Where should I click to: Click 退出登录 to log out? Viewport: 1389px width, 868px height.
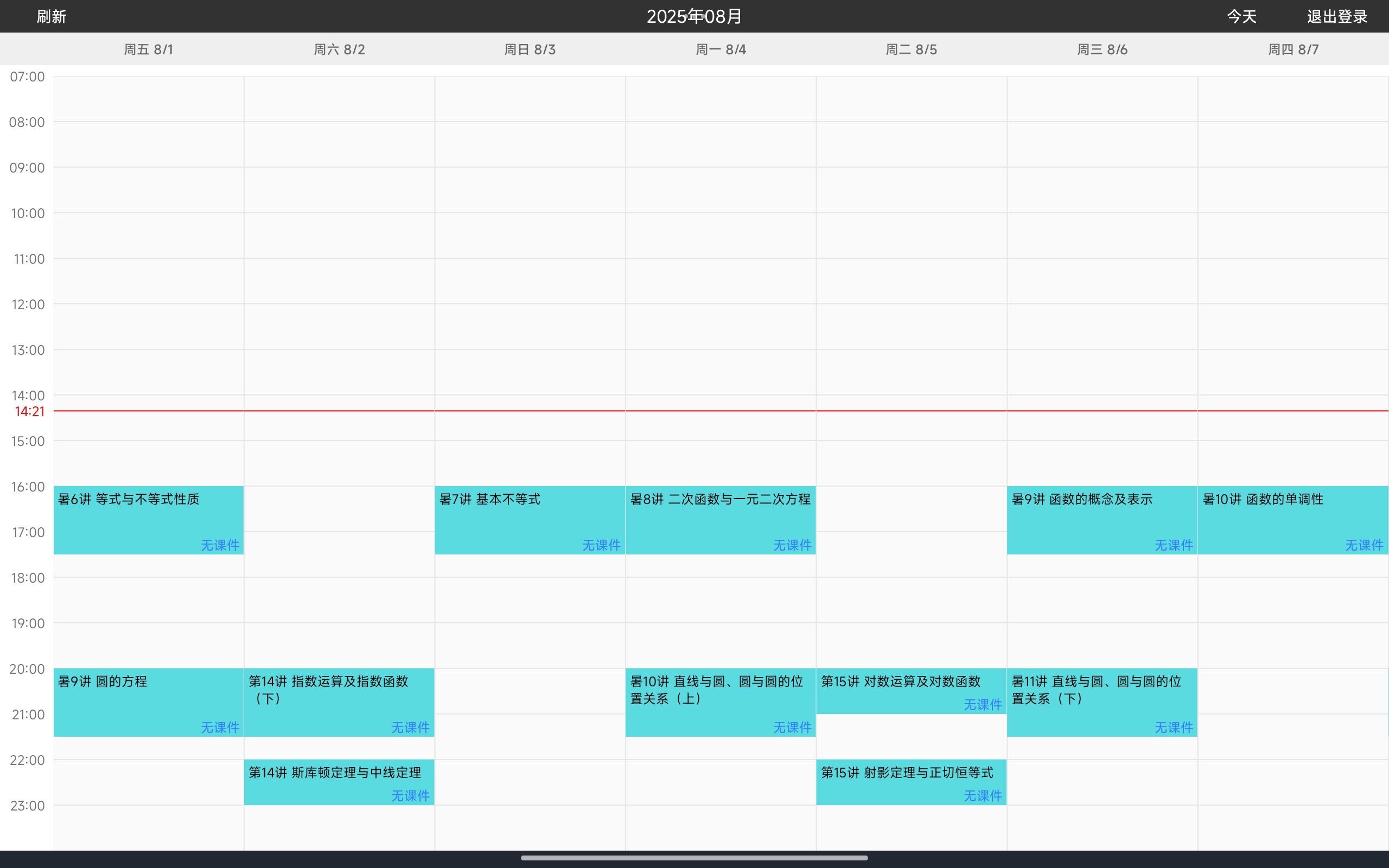1337,17
